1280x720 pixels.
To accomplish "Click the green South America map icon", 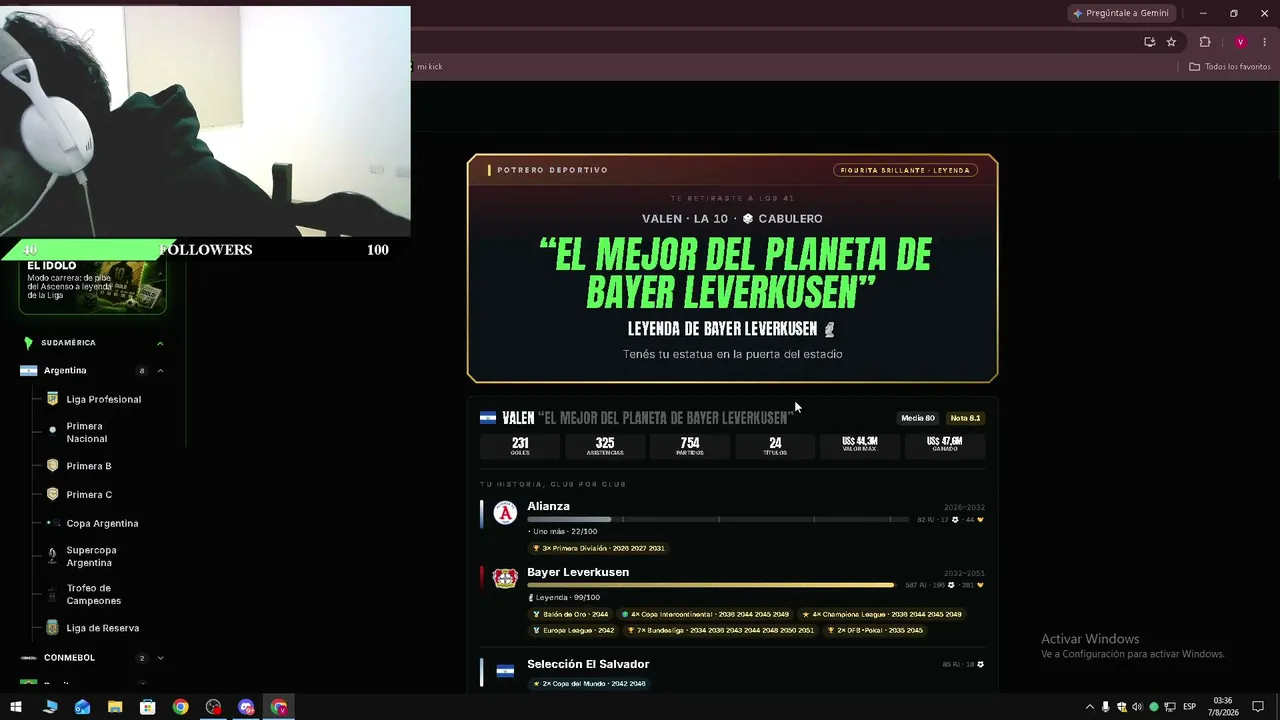I will (x=28, y=343).
